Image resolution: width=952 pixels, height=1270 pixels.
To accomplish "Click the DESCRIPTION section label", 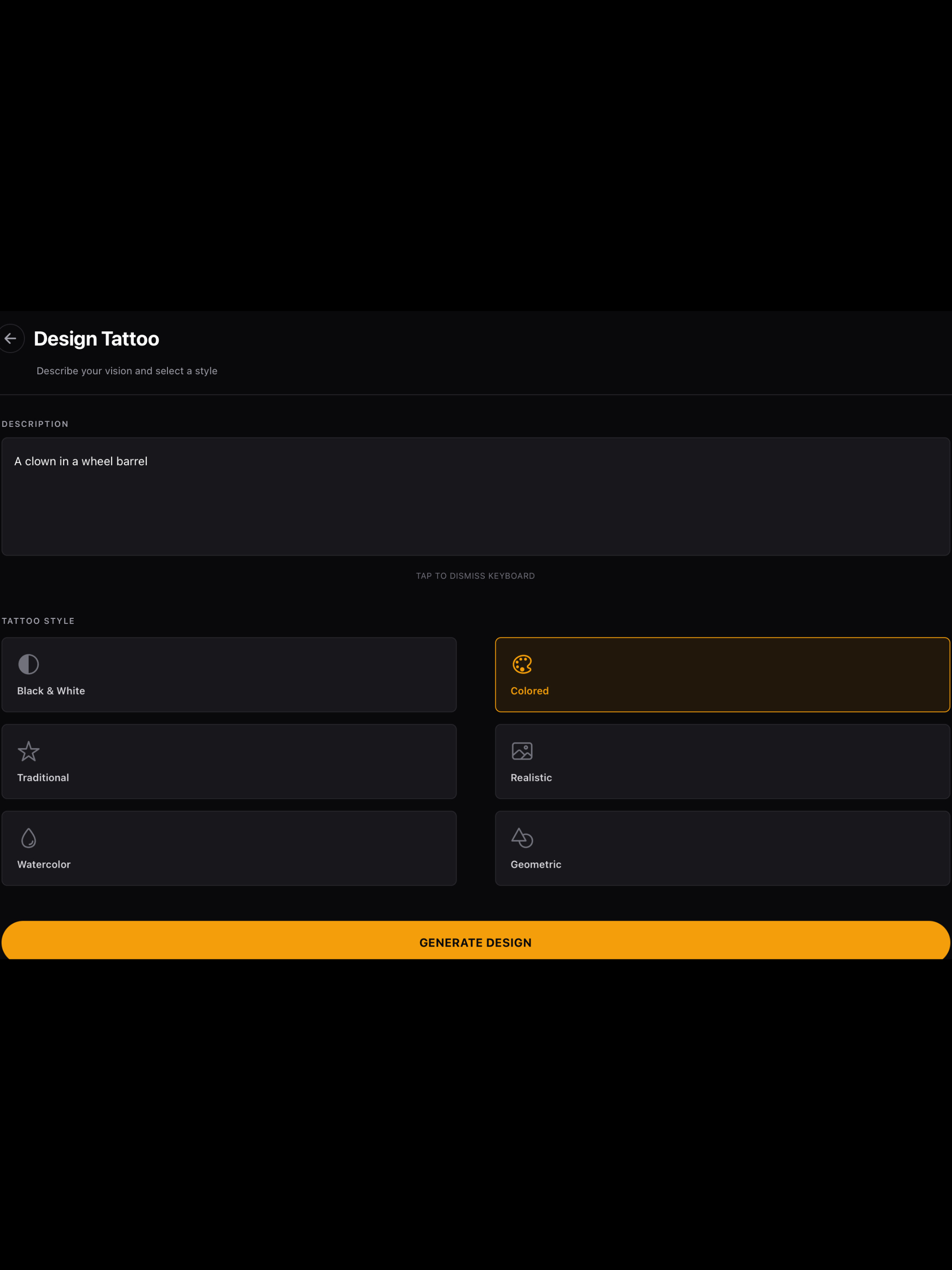I will tap(35, 424).
